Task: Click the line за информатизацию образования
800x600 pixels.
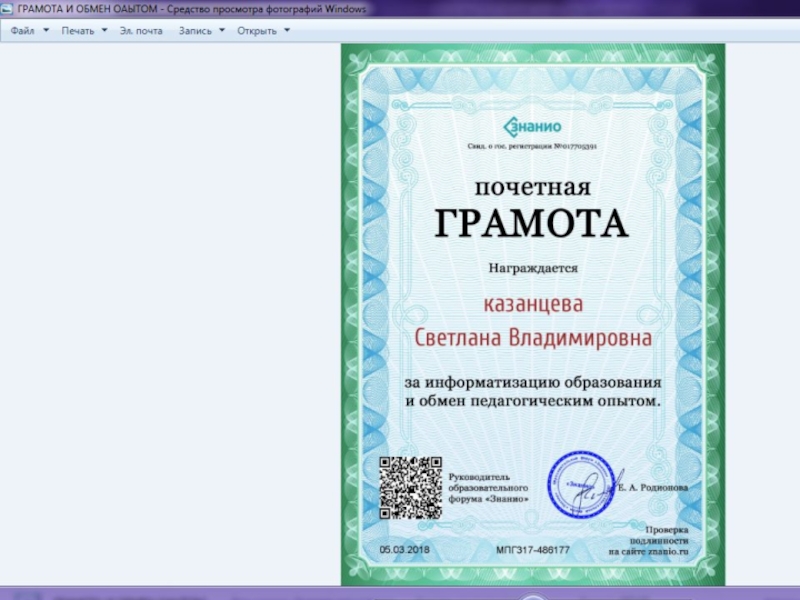Action: (533, 382)
